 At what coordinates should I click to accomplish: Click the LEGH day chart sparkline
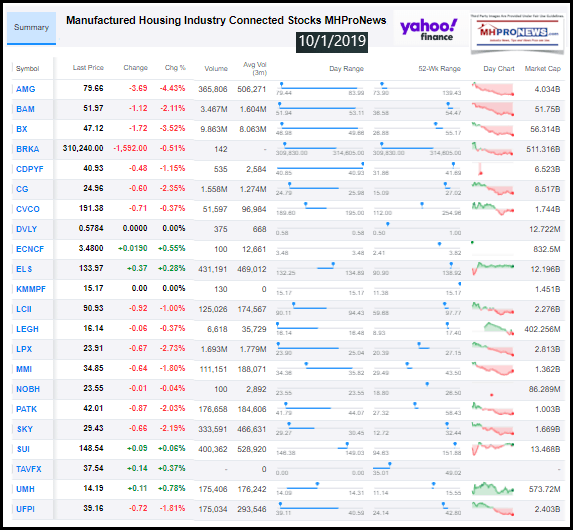click(499, 329)
